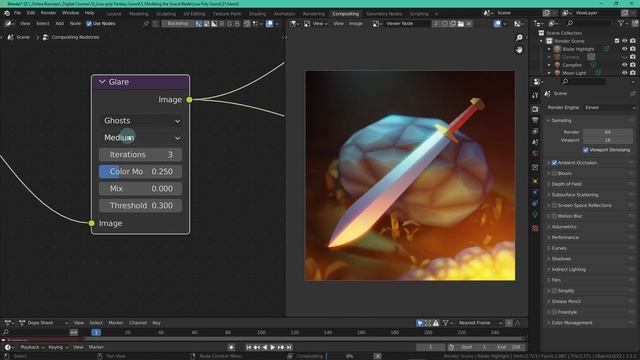This screenshot has height=360, width=640.
Task: Switch to the Compositing workspace tab
Action: [345, 14]
